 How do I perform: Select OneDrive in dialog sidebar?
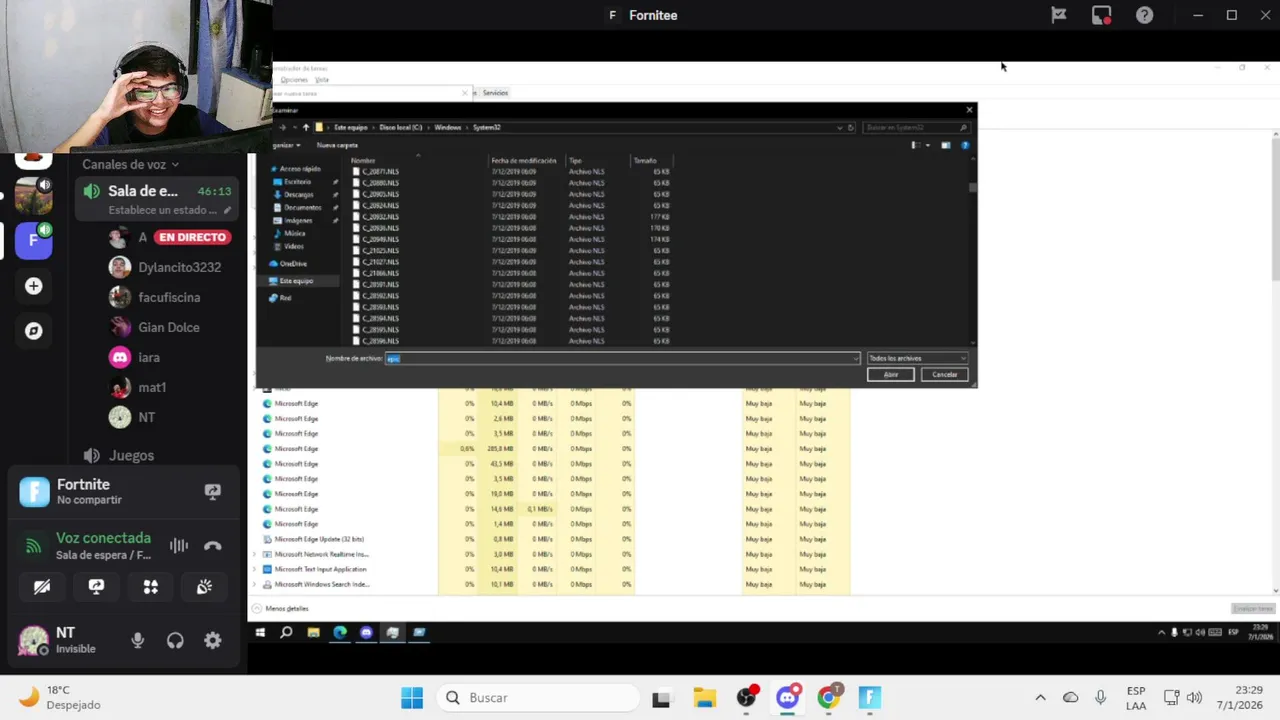pyautogui.click(x=292, y=263)
